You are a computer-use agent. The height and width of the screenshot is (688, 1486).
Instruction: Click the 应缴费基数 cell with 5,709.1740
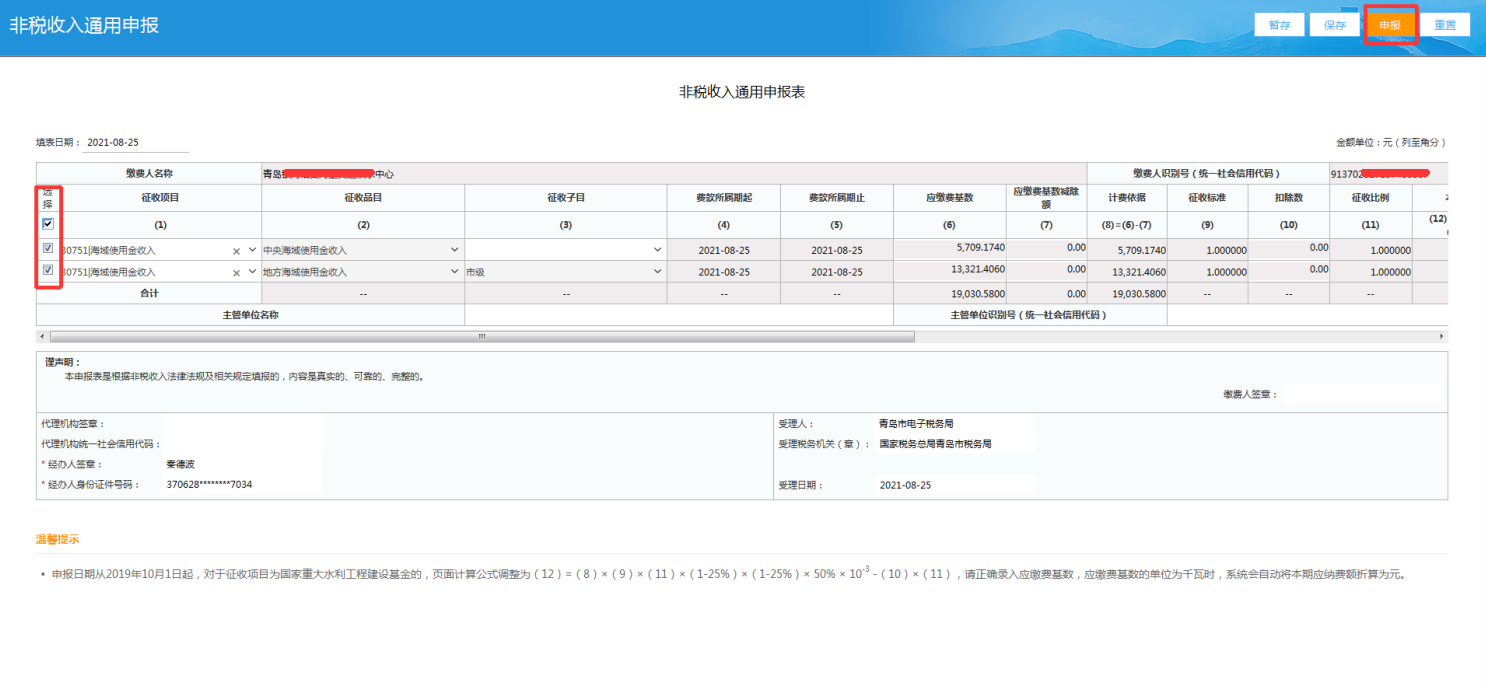pos(950,248)
